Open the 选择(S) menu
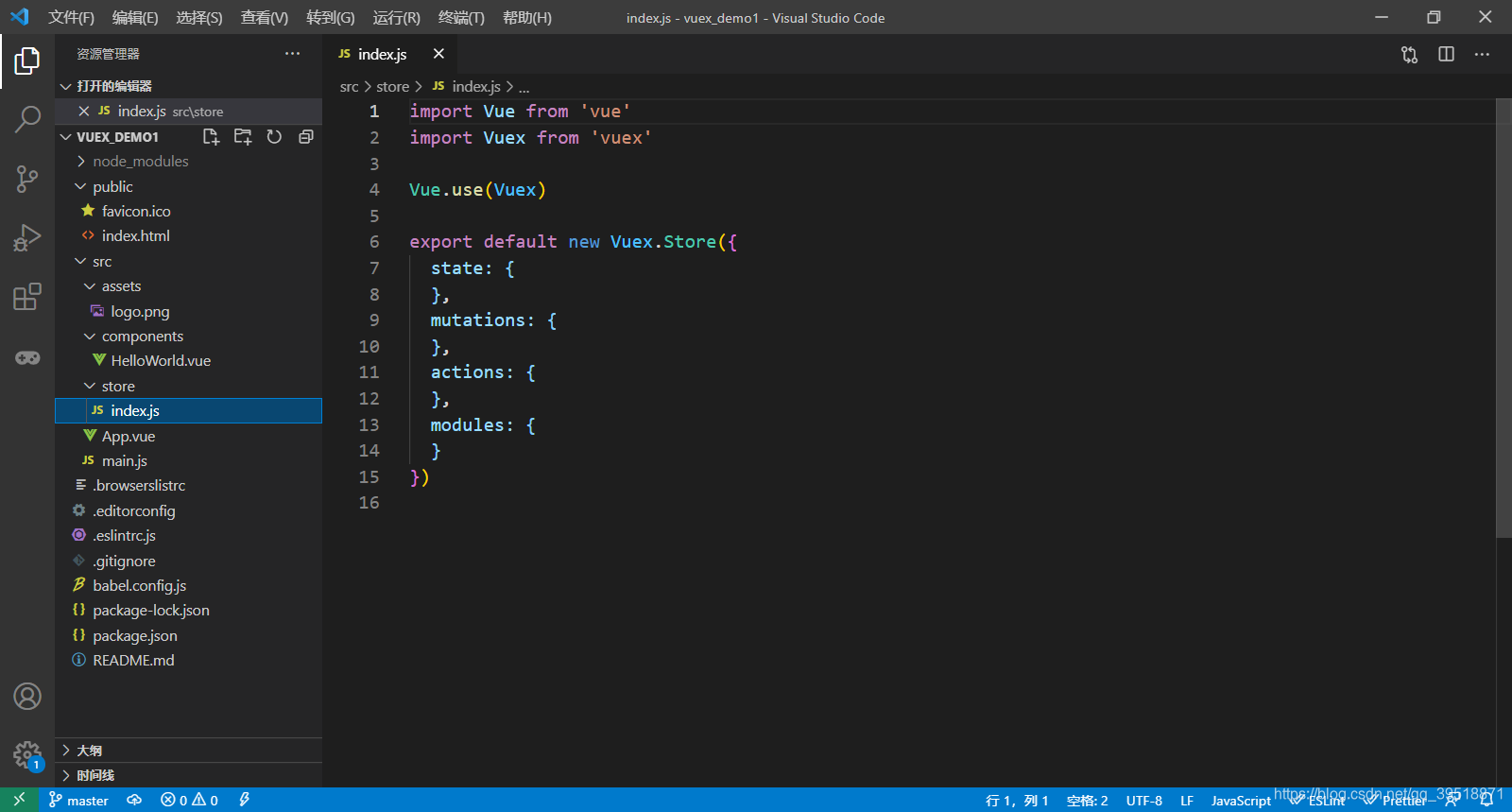The width and height of the screenshot is (1512, 812). [199, 17]
